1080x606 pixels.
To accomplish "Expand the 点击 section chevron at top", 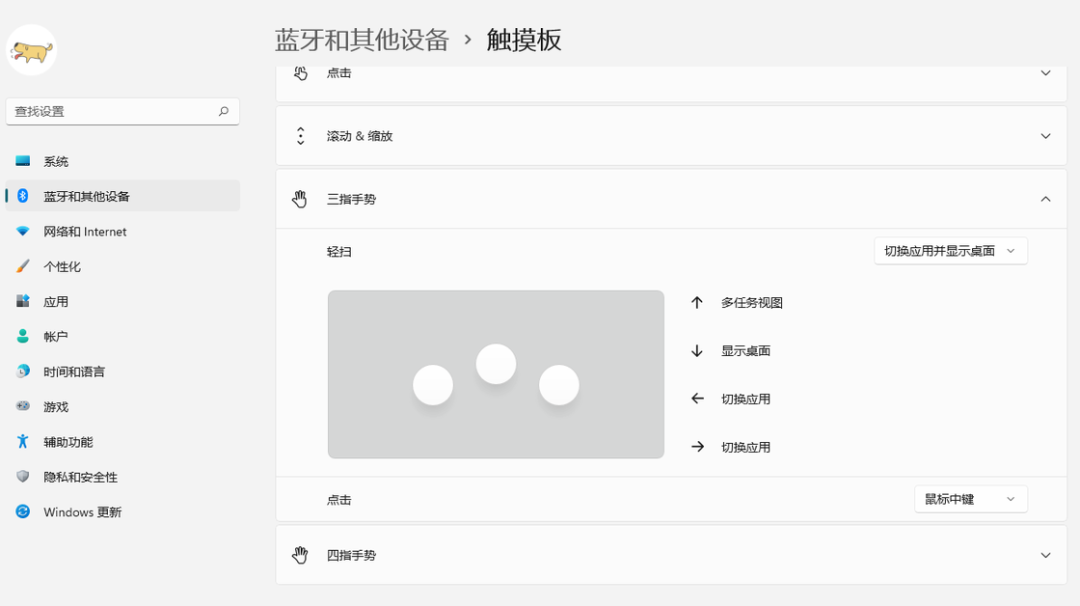I will pyautogui.click(x=1045, y=73).
